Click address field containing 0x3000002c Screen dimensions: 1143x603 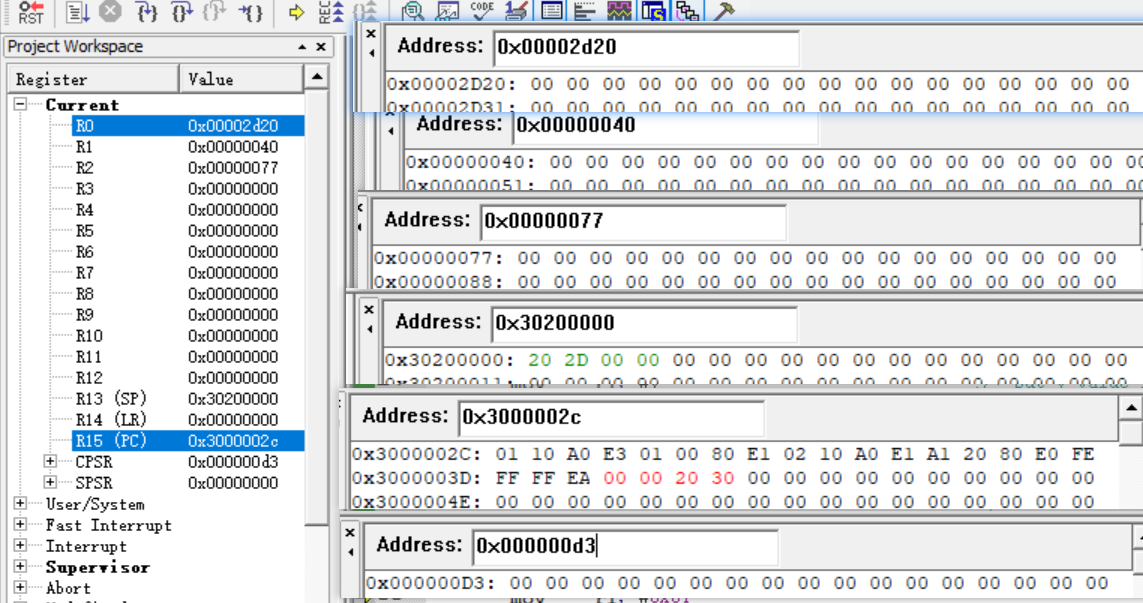(x=611, y=417)
